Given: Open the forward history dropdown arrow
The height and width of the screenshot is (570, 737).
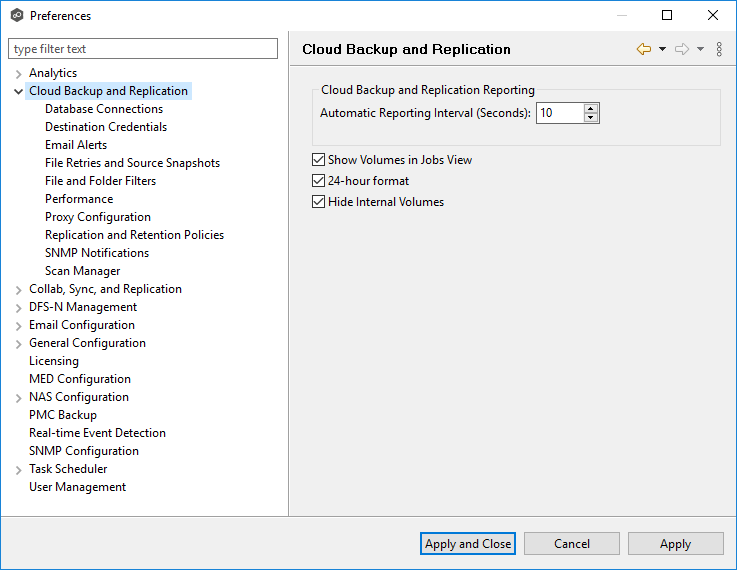Looking at the screenshot, I should pyautogui.click(x=700, y=49).
